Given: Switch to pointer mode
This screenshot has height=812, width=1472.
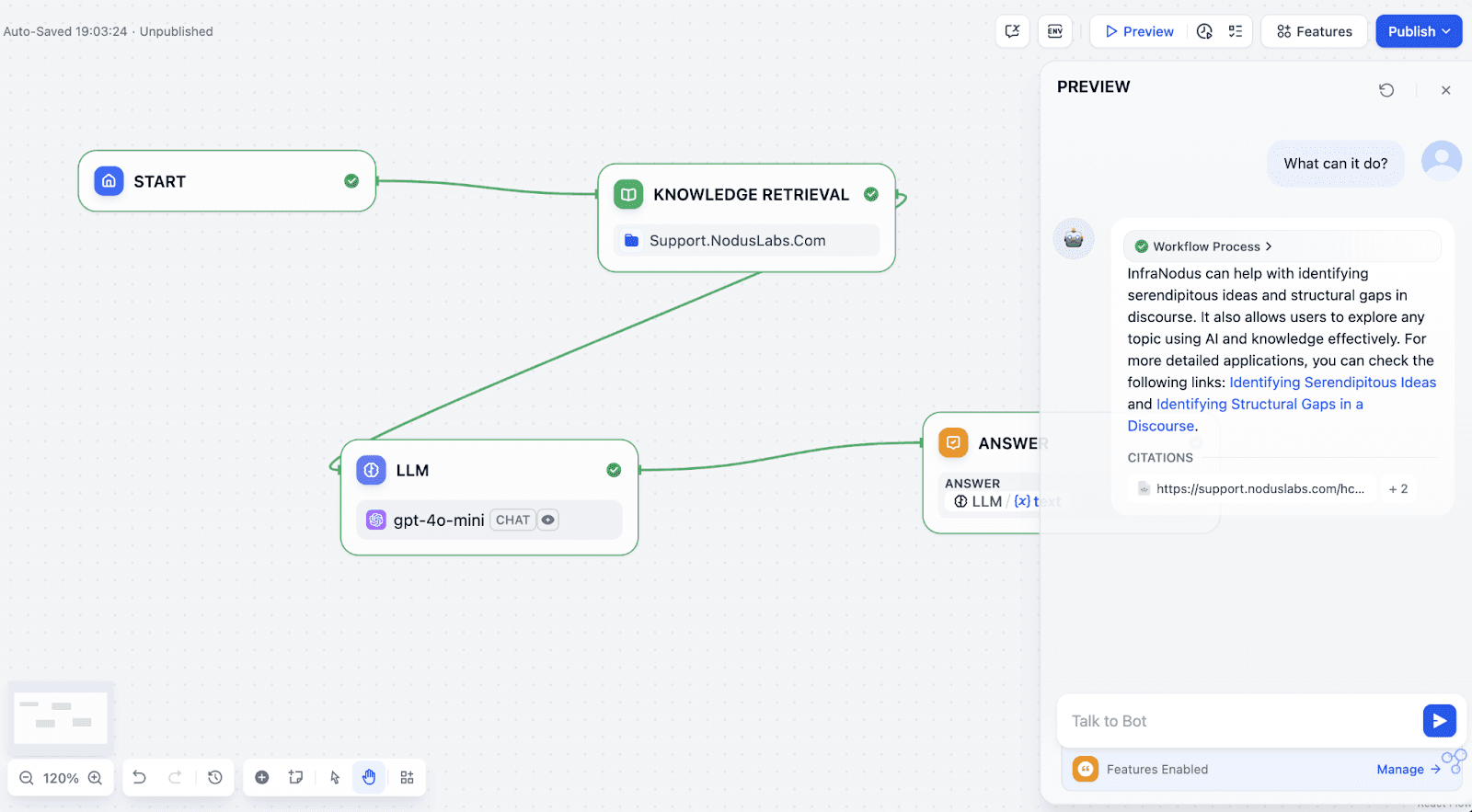Looking at the screenshot, I should [335, 778].
